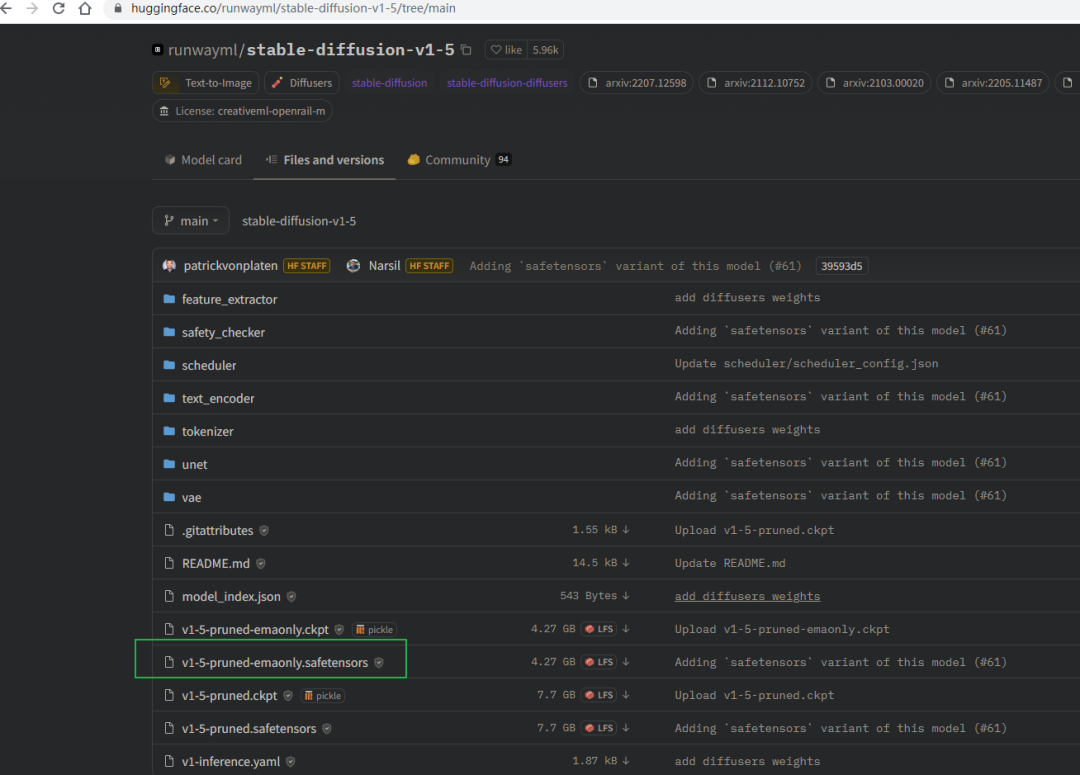The height and width of the screenshot is (775, 1080).
Task: Open the unet folder
Action: click(194, 464)
